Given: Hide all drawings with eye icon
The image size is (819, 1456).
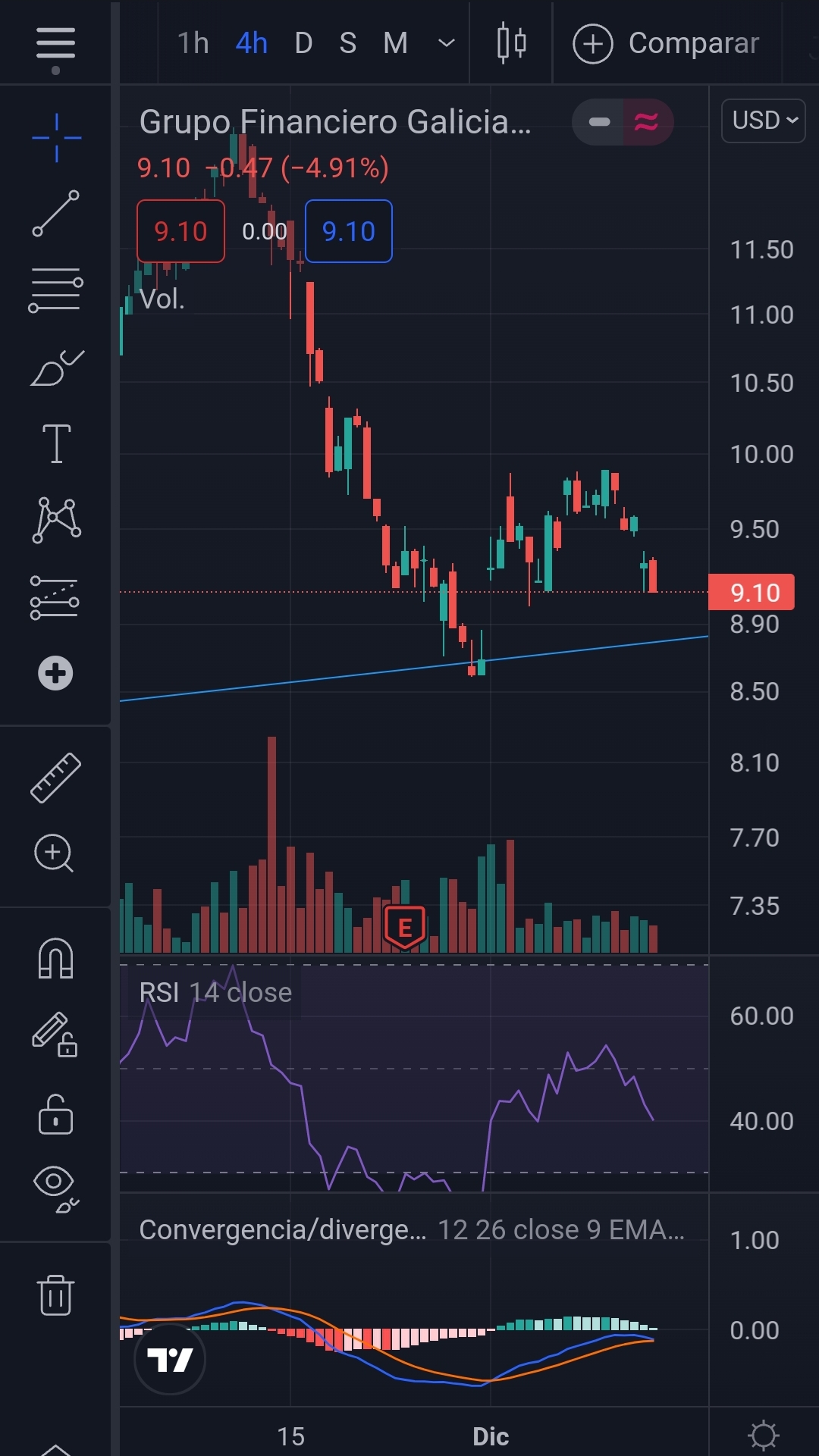Looking at the screenshot, I should pos(55,1186).
